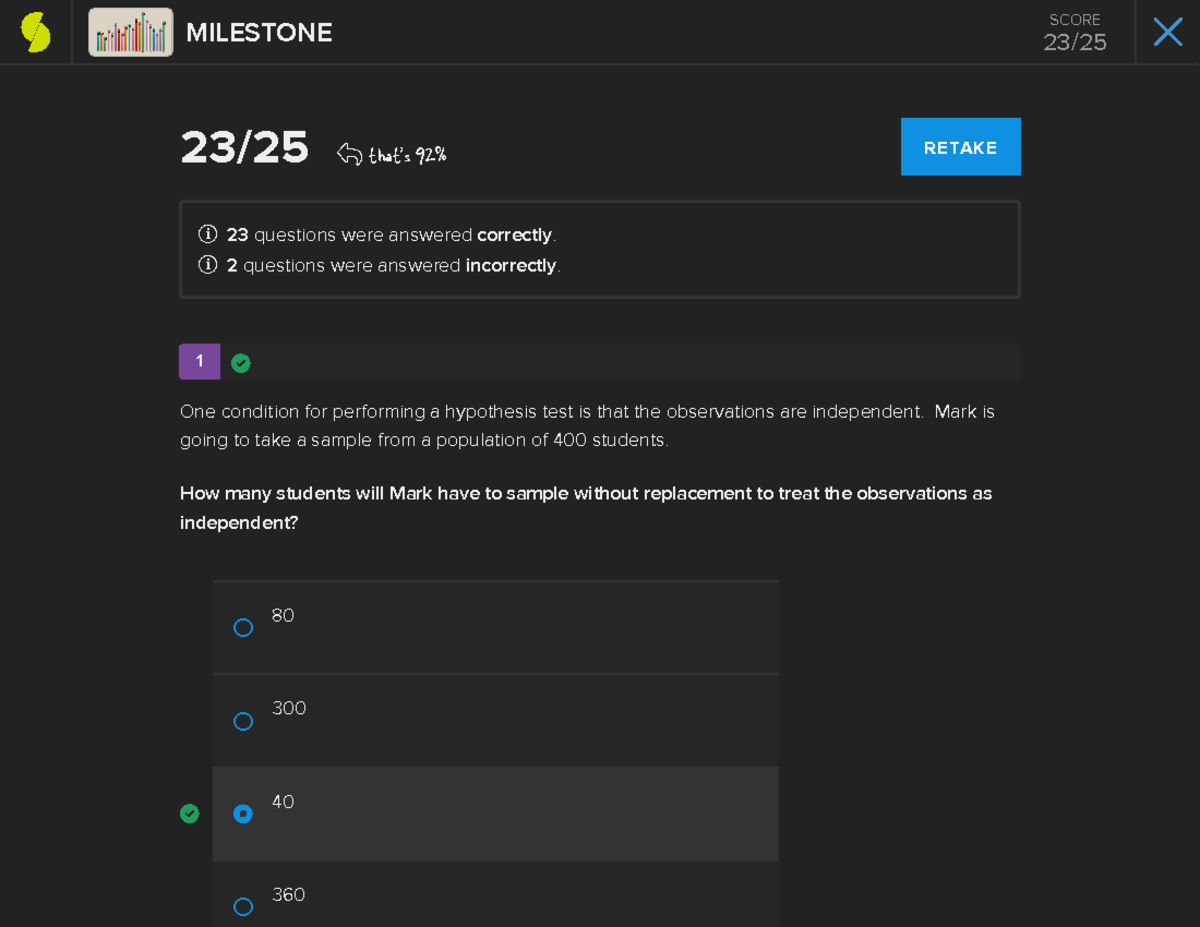Click the MILESTONE header title
1200x927 pixels.
click(x=259, y=33)
